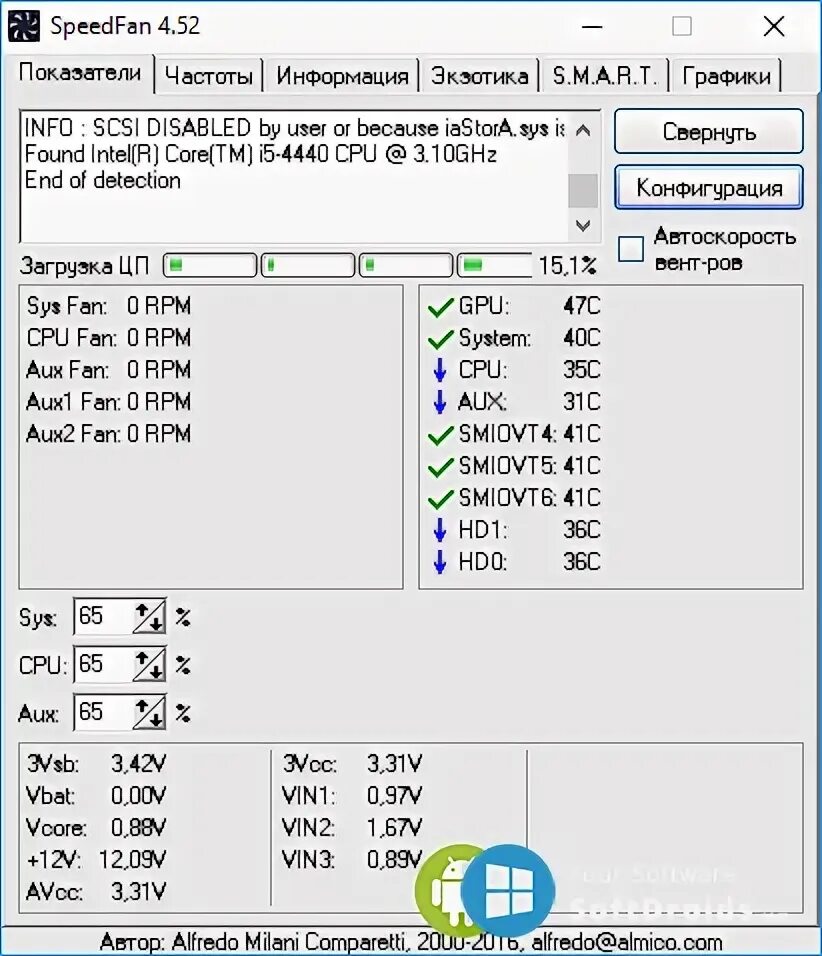Click the VIN1 0,97V voltage reading

pyautogui.click(x=352, y=796)
